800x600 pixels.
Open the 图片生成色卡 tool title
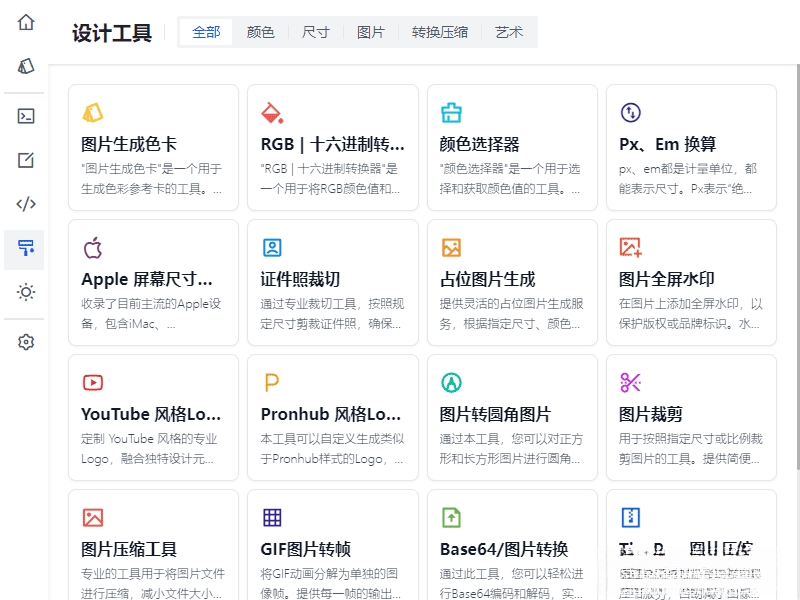(x=129, y=144)
